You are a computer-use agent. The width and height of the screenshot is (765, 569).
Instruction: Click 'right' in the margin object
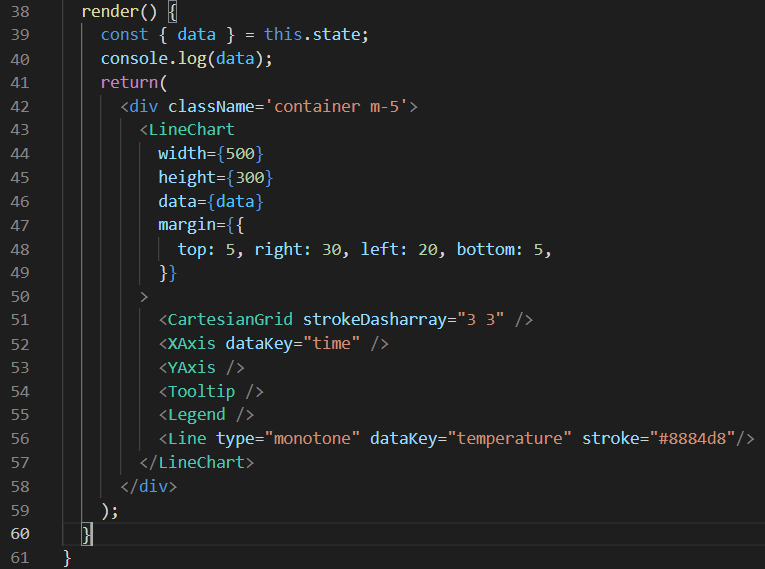pyautogui.click(x=278, y=249)
